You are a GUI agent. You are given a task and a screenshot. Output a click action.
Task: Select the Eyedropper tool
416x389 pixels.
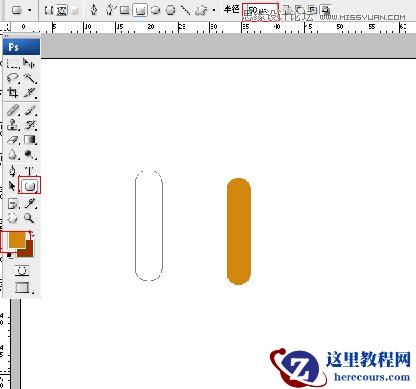coord(30,203)
